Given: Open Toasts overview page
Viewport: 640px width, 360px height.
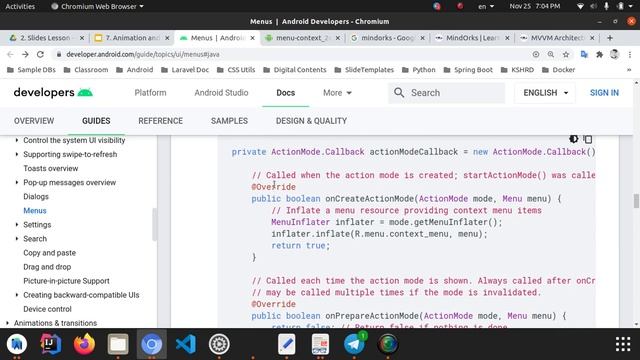Looking at the screenshot, I should 51,168.
